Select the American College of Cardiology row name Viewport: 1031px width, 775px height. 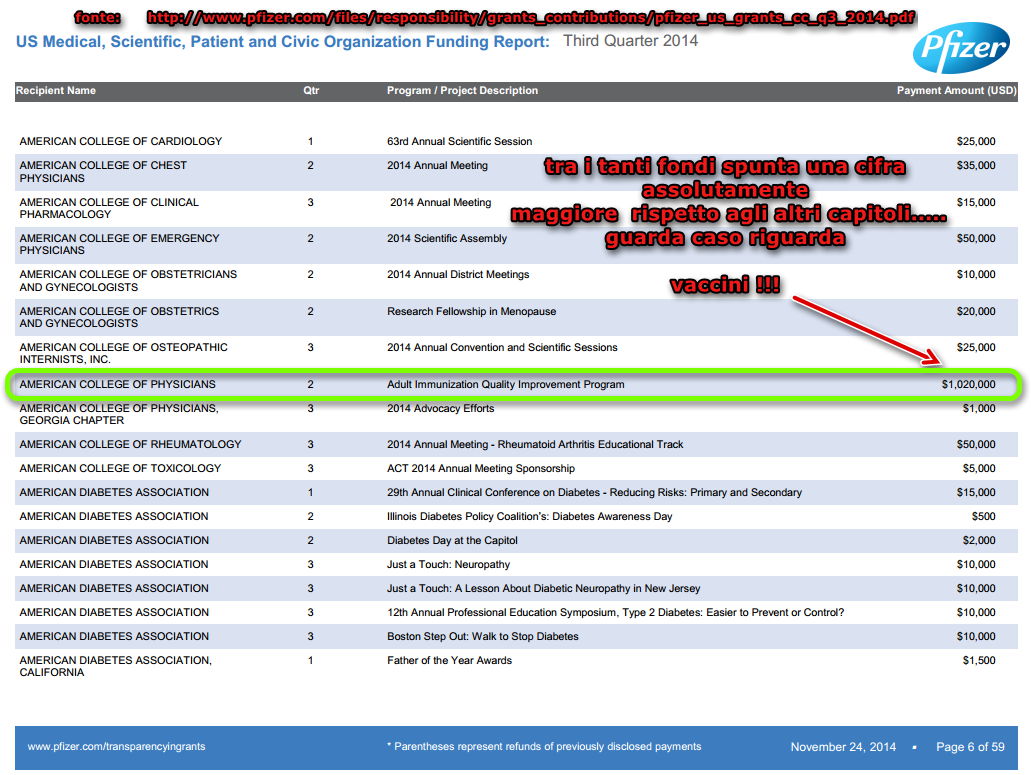point(121,141)
